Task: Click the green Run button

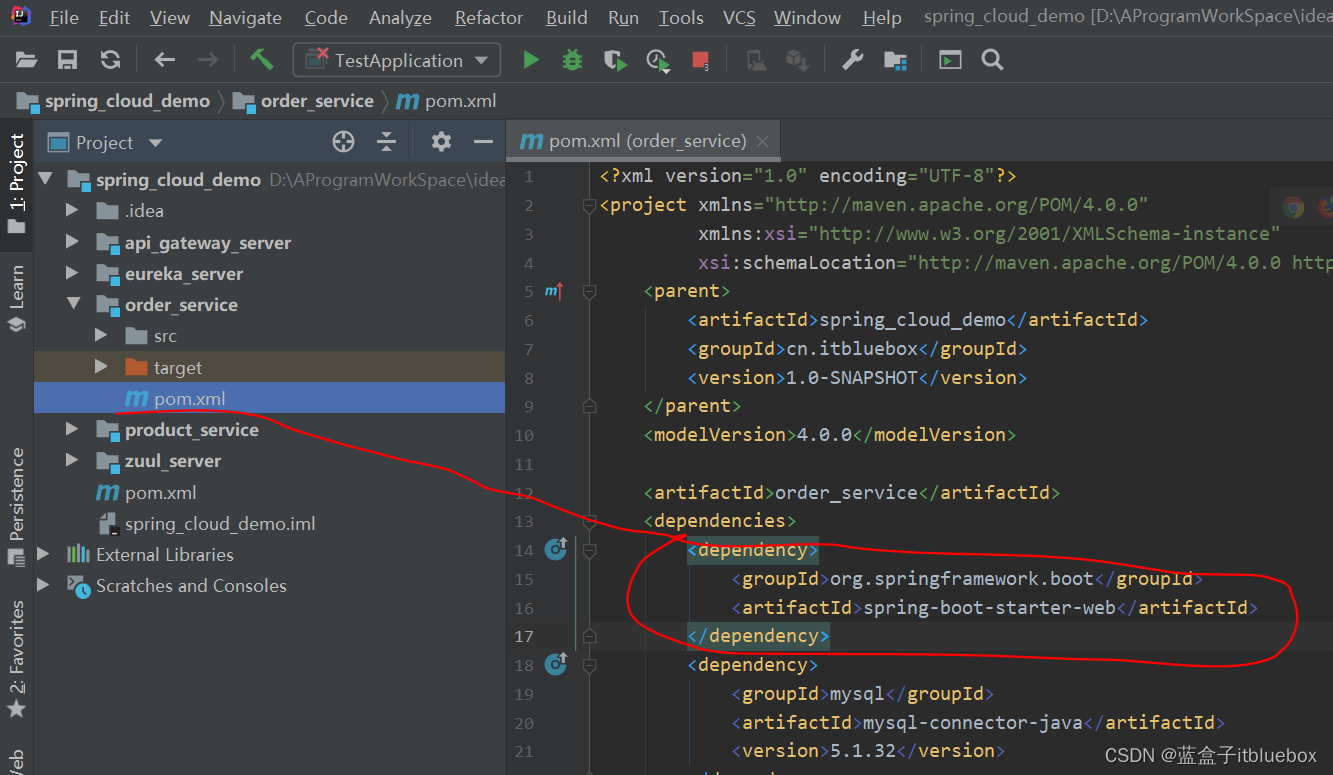Action: tap(530, 60)
